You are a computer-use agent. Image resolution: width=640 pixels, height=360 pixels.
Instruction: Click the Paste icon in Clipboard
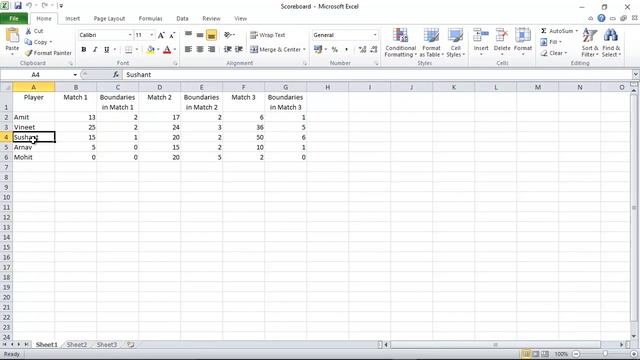click(x=12, y=36)
